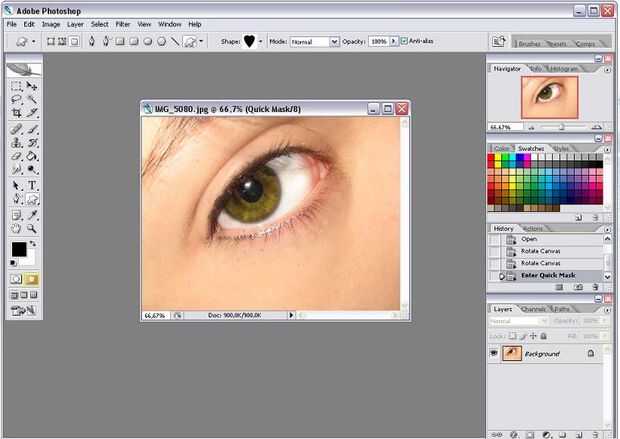Select the Crop tool
620x439 pixels.
(16, 113)
